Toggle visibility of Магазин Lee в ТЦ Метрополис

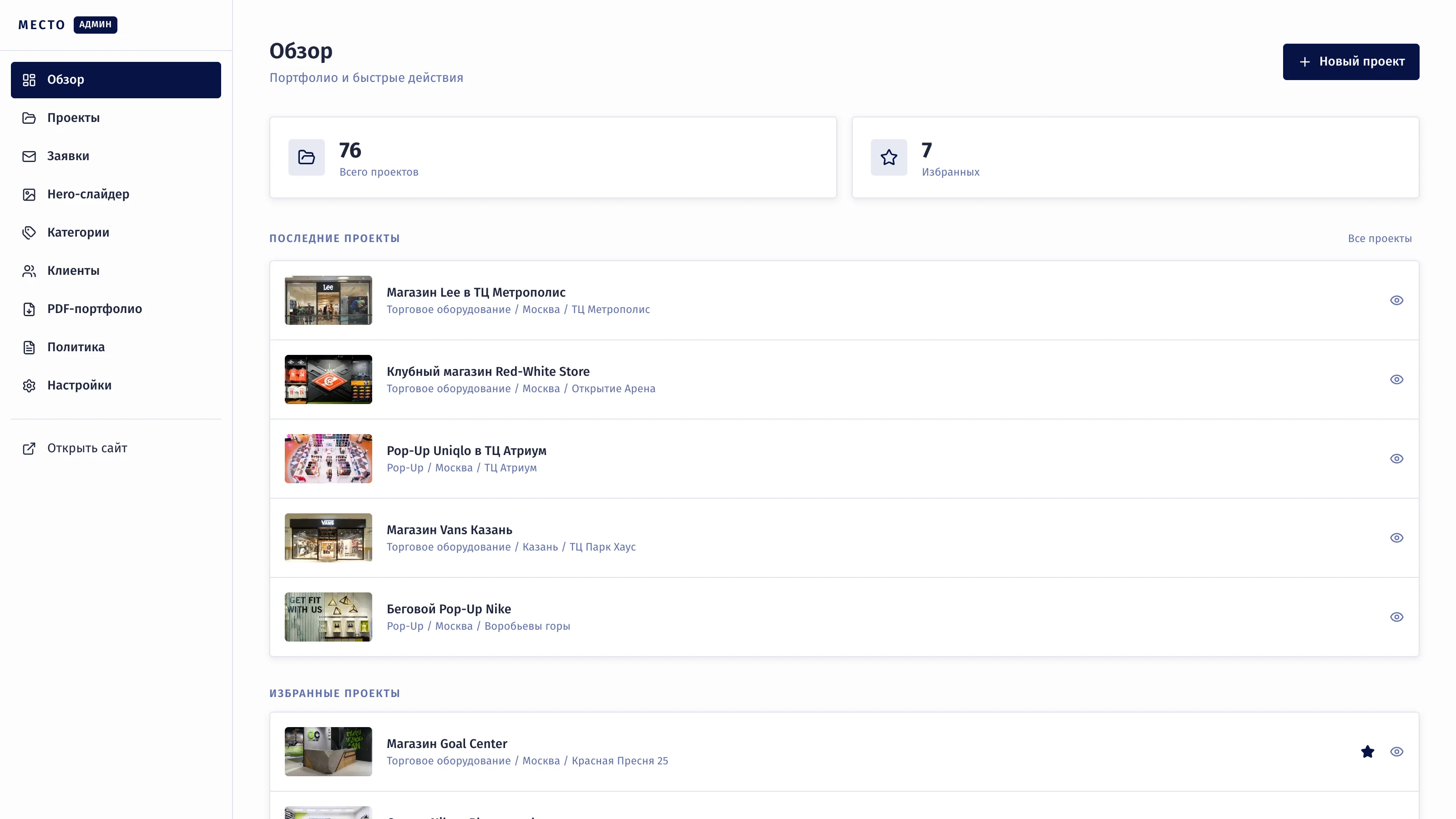1397,300
